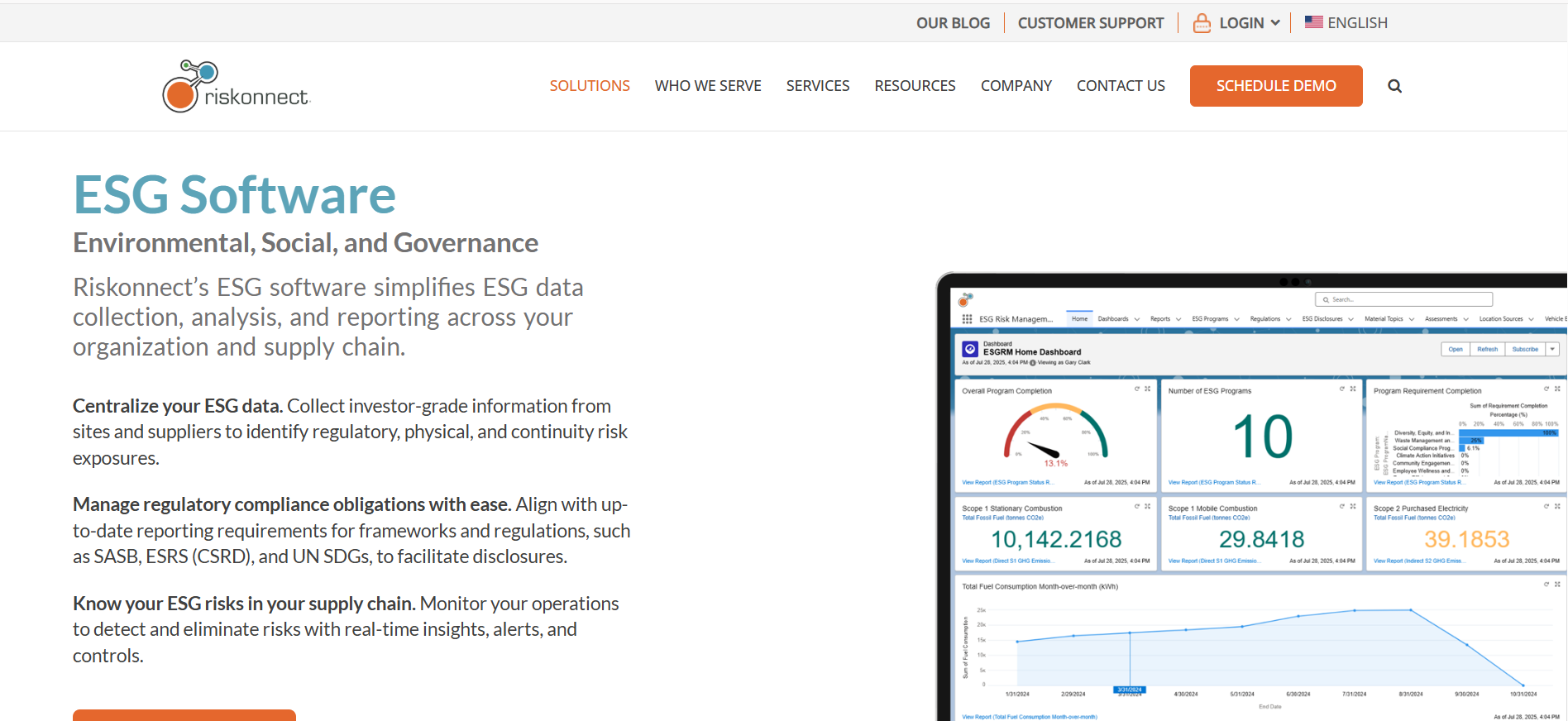Open the Resources menu
The image size is (1568, 721).
(x=915, y=86)
